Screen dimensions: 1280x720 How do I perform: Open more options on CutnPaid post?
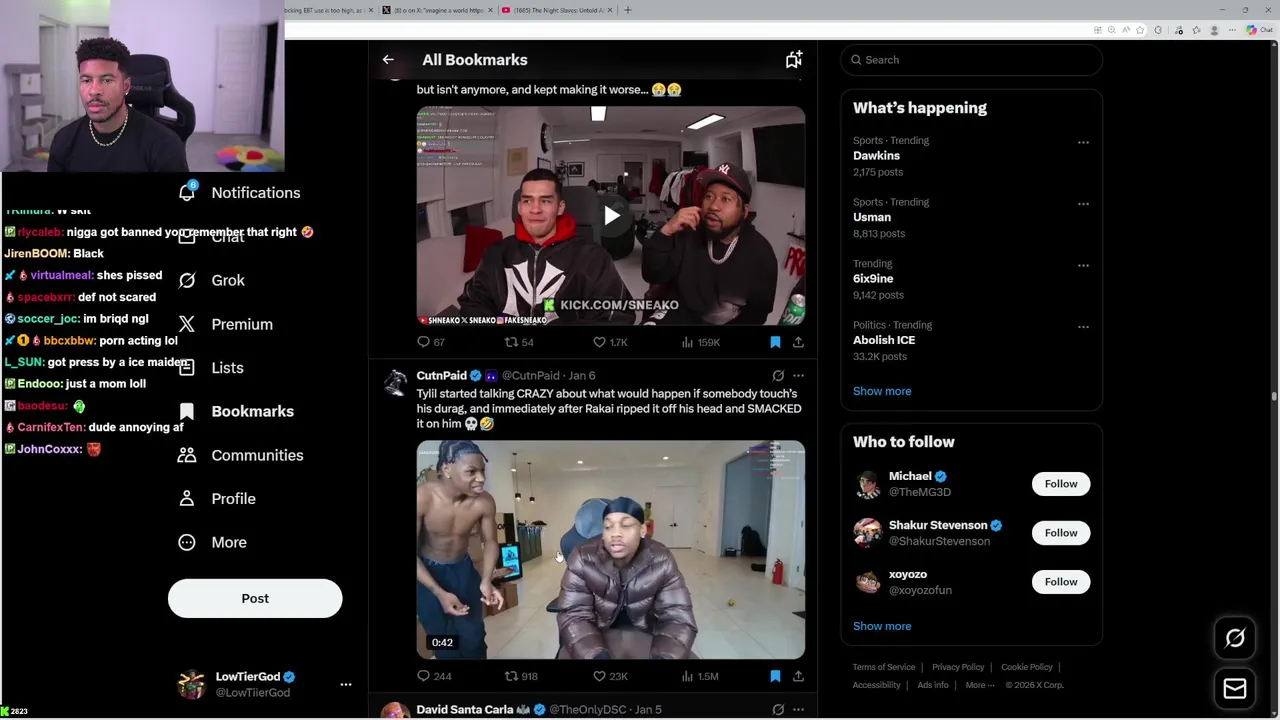point(798,376)
